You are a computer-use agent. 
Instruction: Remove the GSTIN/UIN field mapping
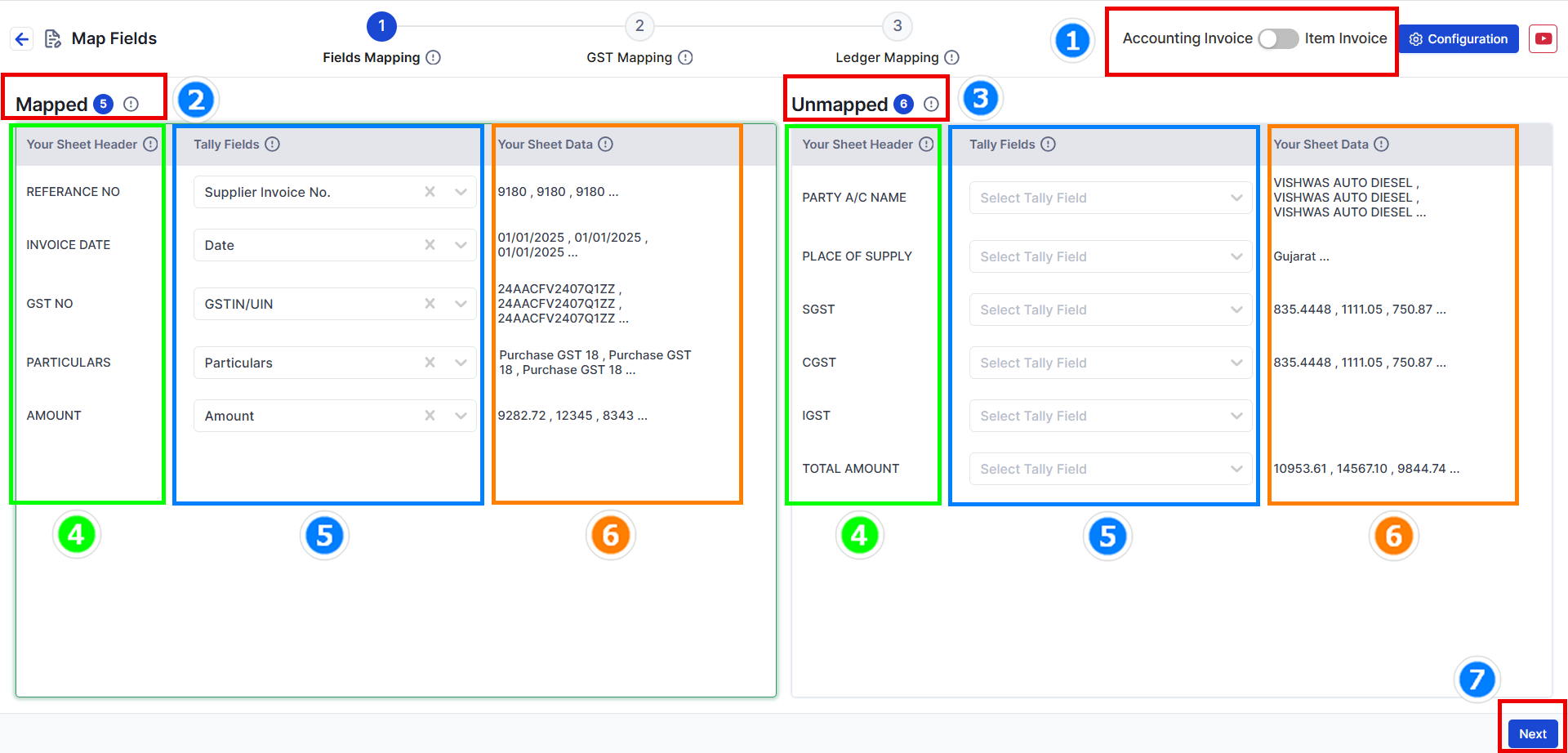point(430,304)
